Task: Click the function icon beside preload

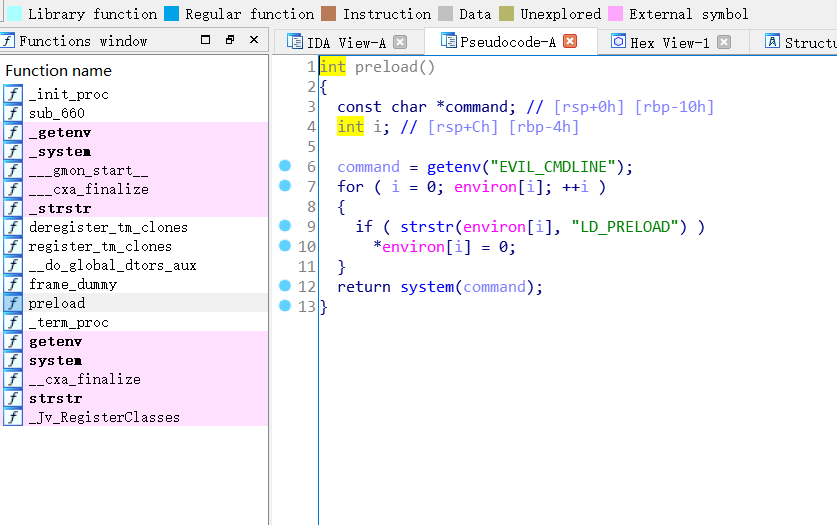Action: tap(12, 303)
